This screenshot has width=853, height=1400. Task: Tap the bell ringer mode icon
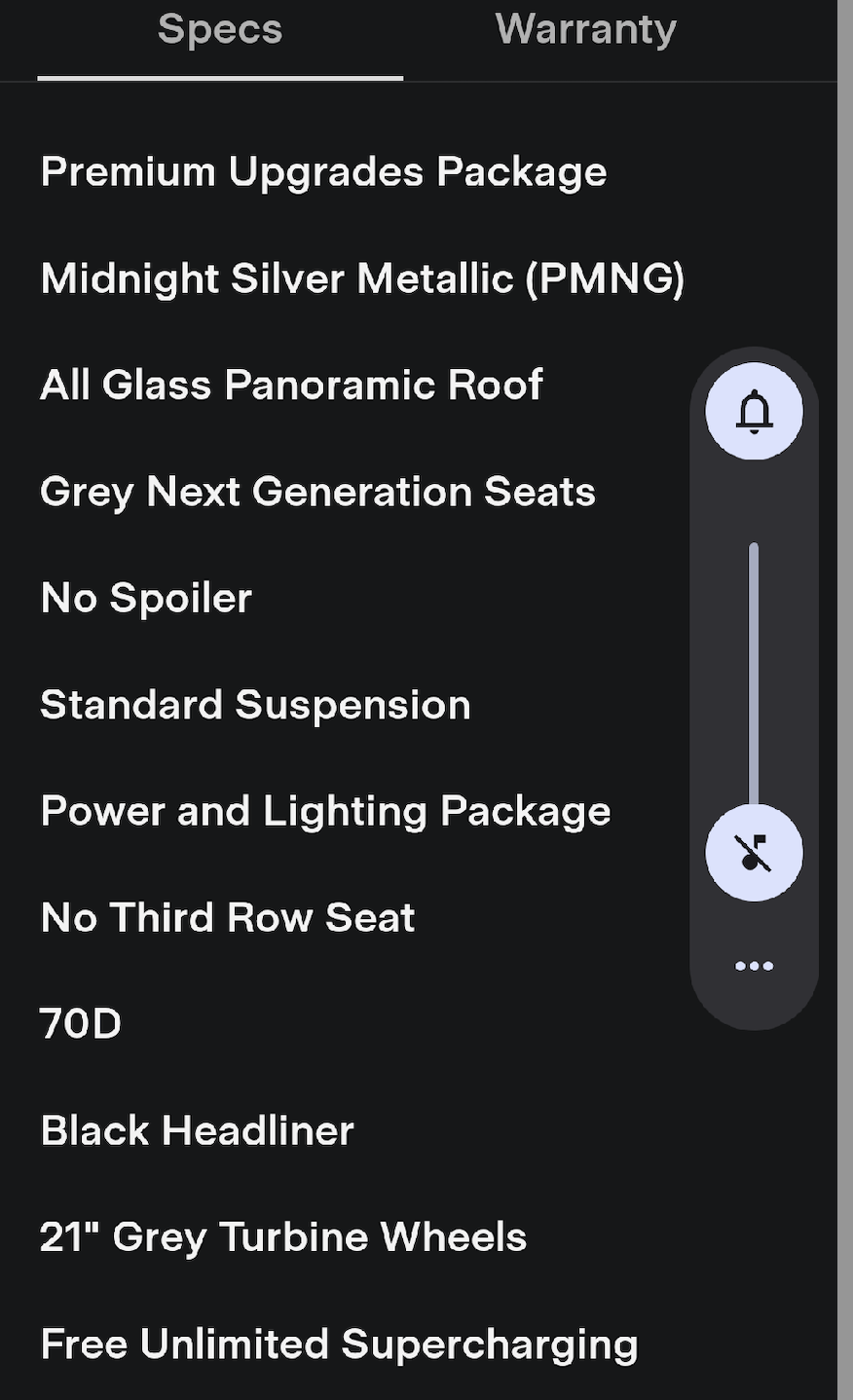click(754, 412)
